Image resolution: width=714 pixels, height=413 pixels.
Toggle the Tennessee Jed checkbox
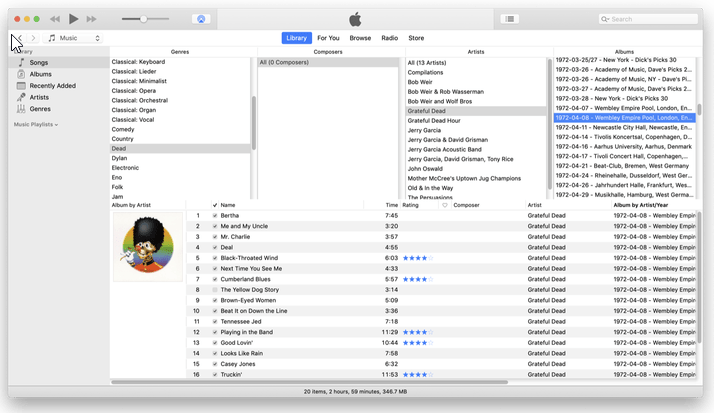click(x=215, y=321)
